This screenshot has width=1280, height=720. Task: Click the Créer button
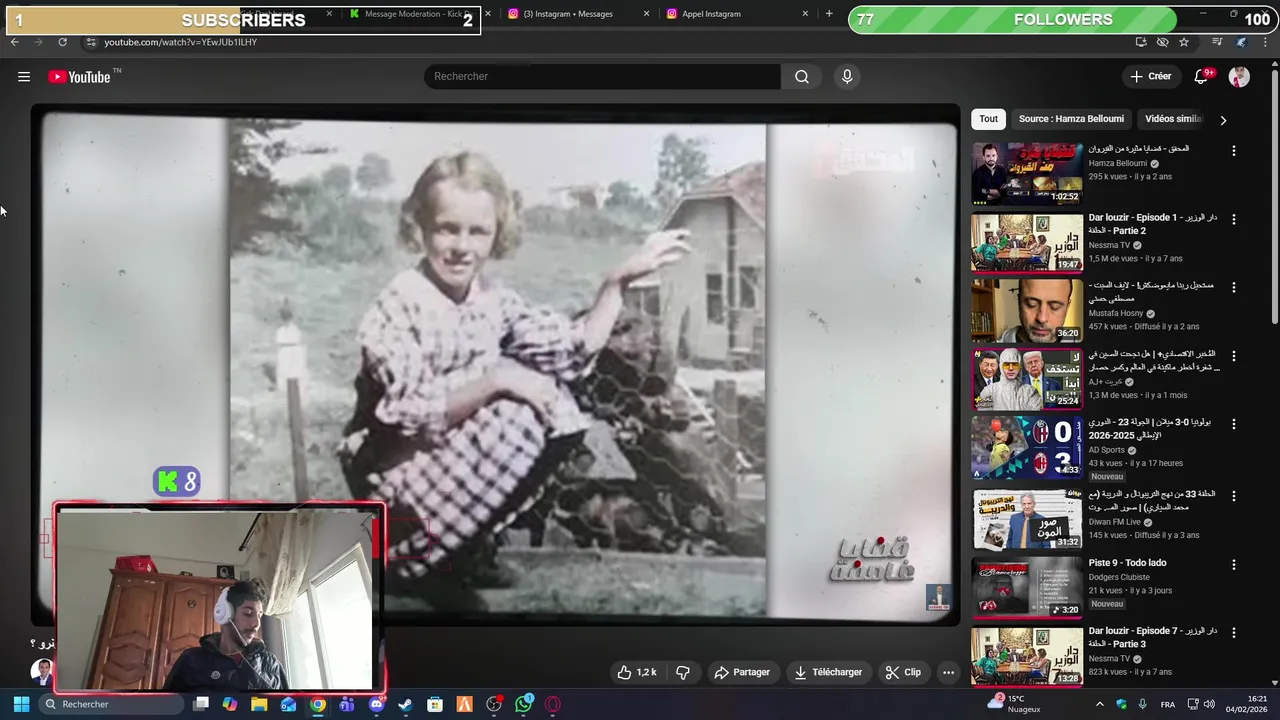[x=1150, y=77]
